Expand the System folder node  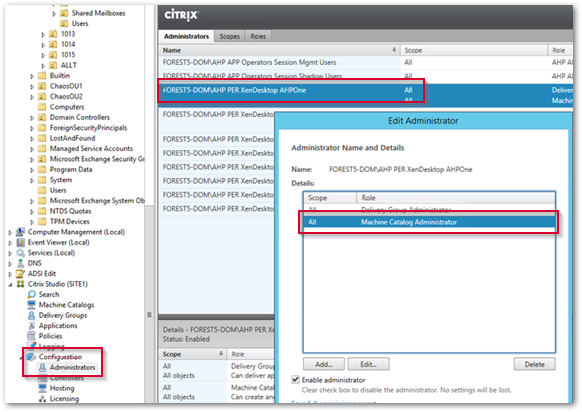[x=32, y=180]
